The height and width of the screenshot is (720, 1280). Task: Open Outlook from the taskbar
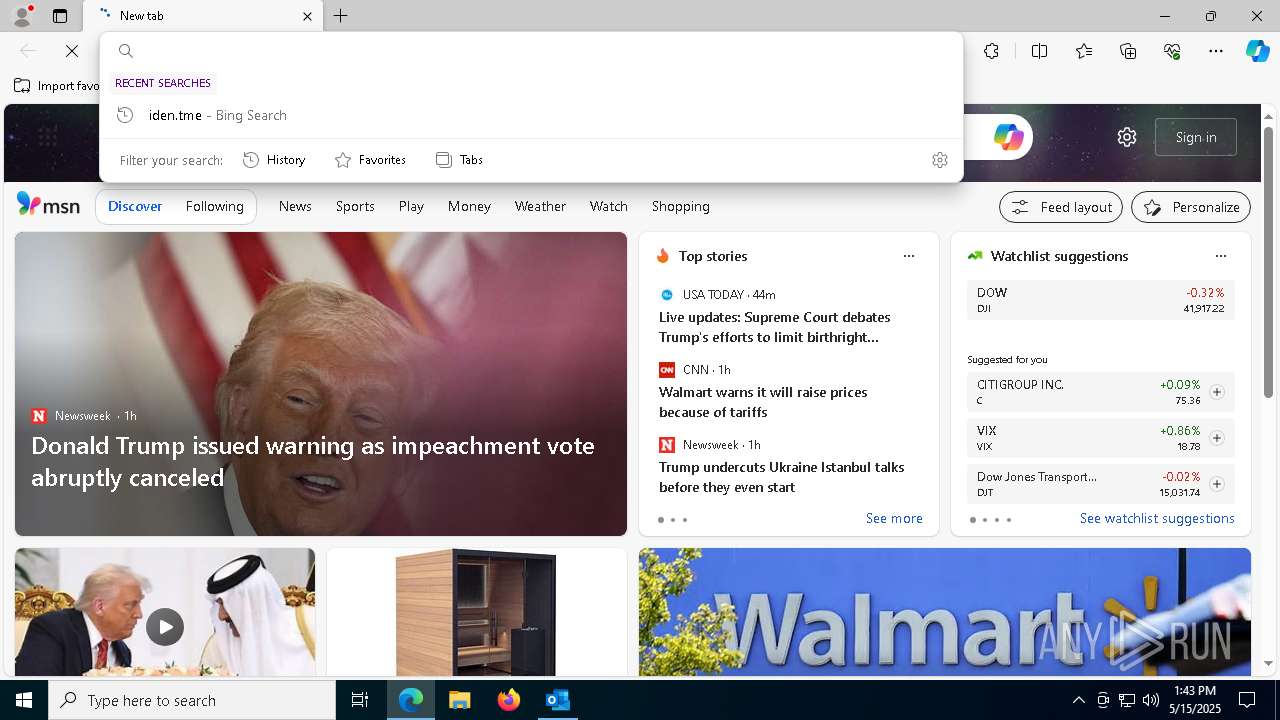click(557, 700)
